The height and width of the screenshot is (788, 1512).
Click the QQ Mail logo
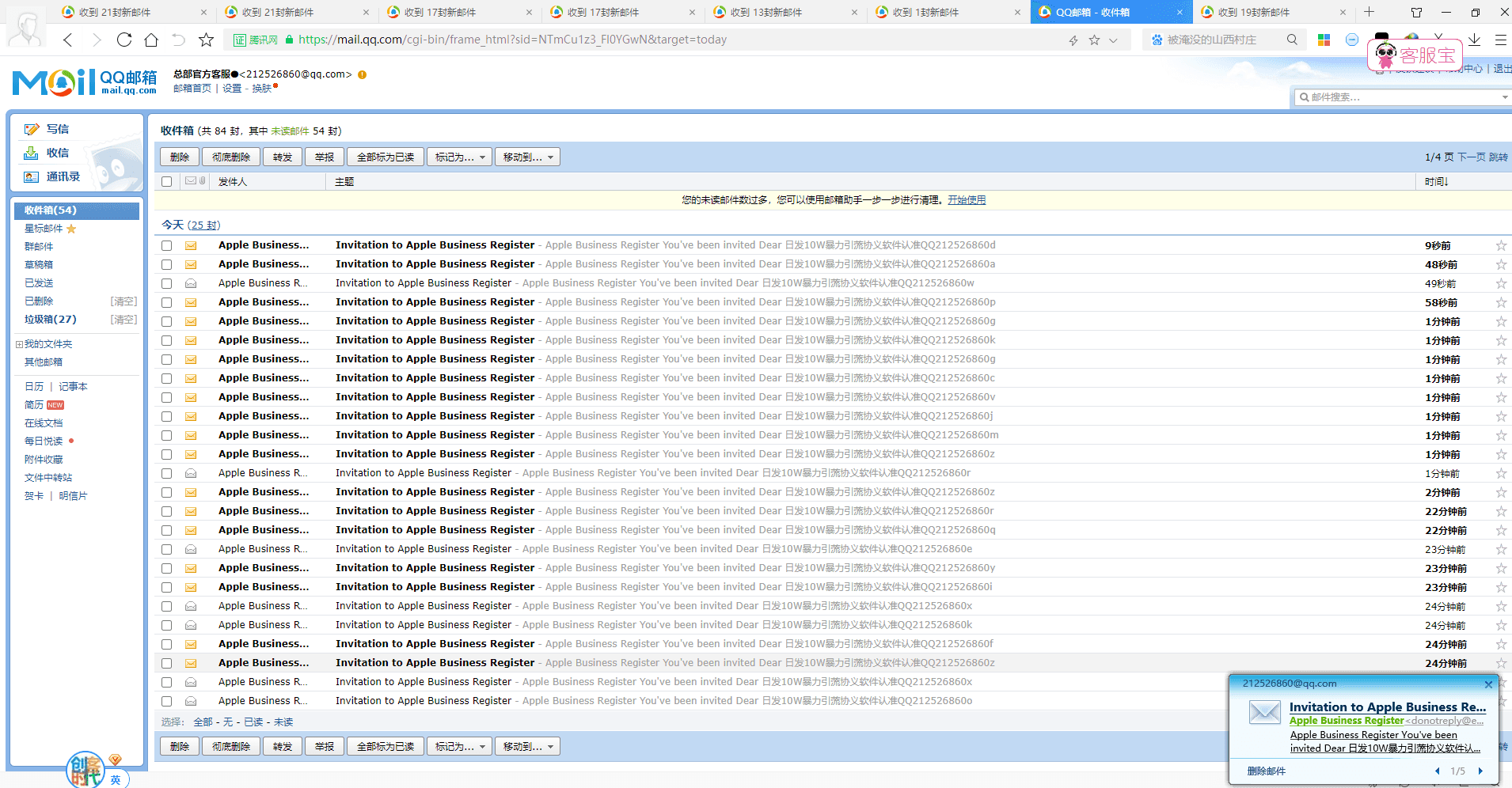click(x=85, y=81)
